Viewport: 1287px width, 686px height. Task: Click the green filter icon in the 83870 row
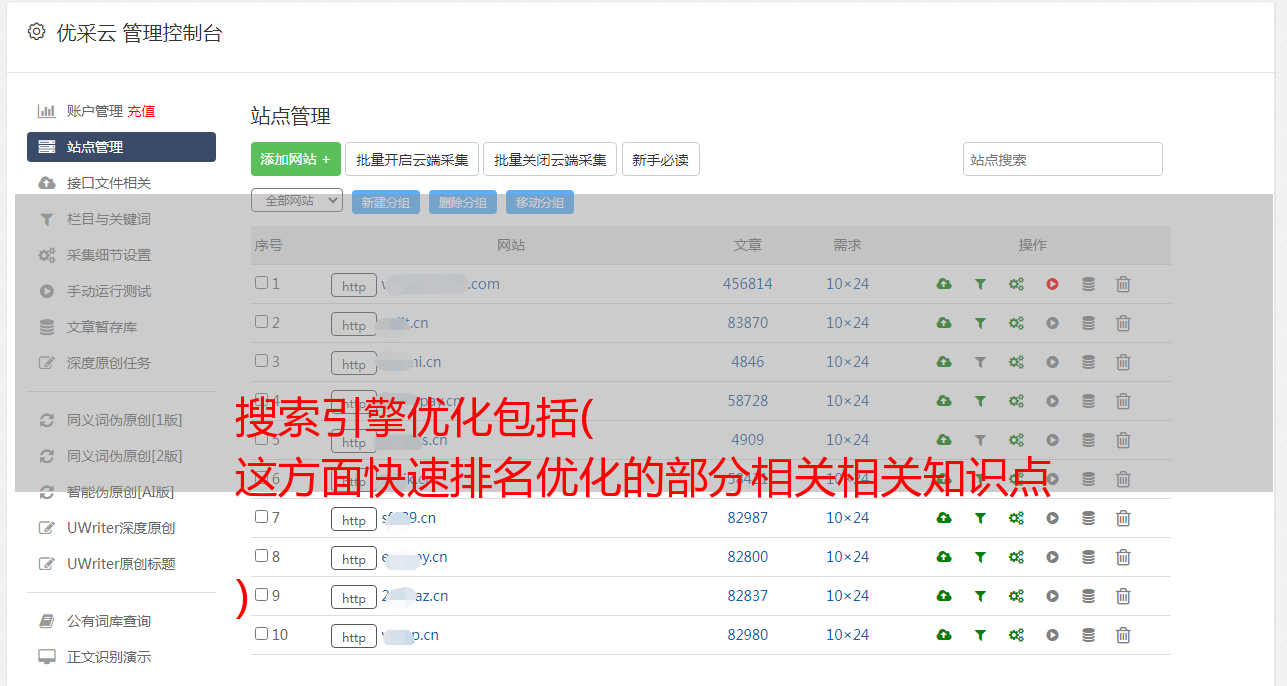tap(980, 323)
